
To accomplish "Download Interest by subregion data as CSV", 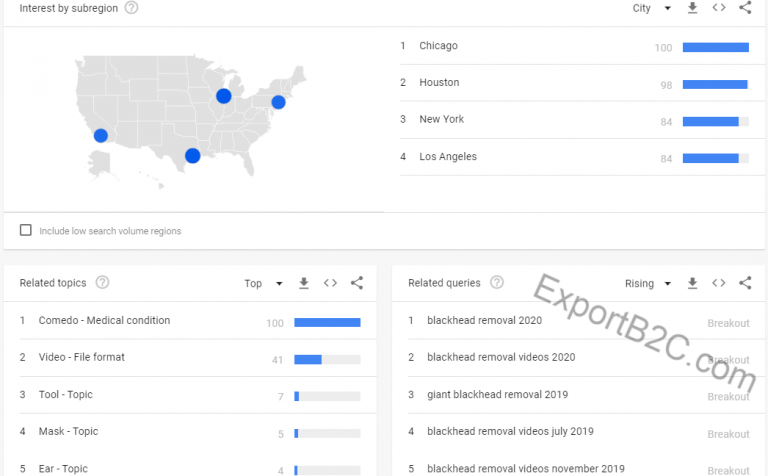I will (692, 8).
